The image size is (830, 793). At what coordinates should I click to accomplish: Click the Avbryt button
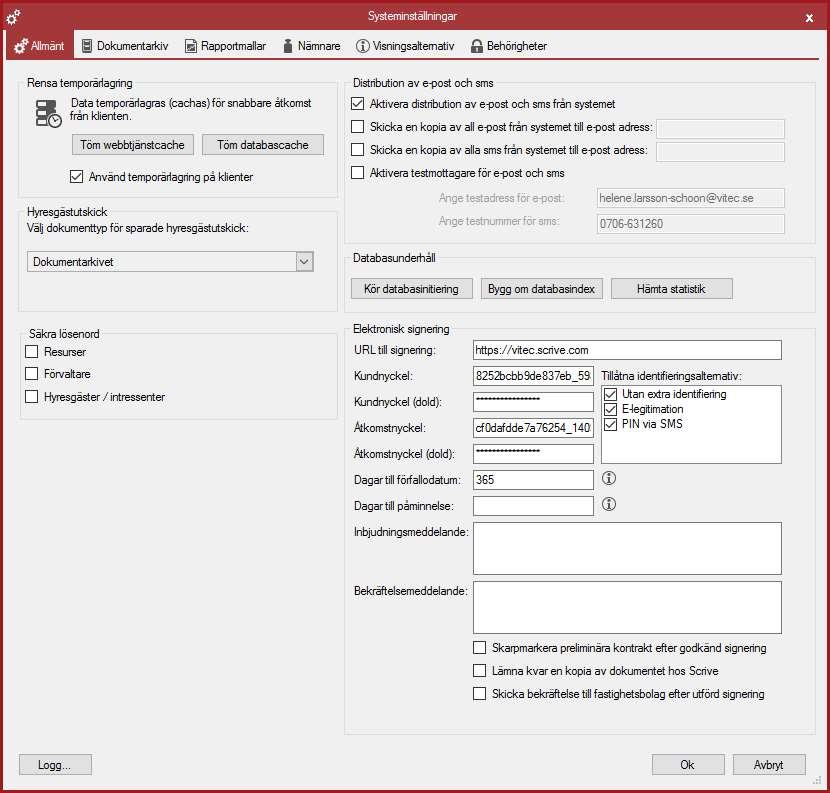coord(769,765)
